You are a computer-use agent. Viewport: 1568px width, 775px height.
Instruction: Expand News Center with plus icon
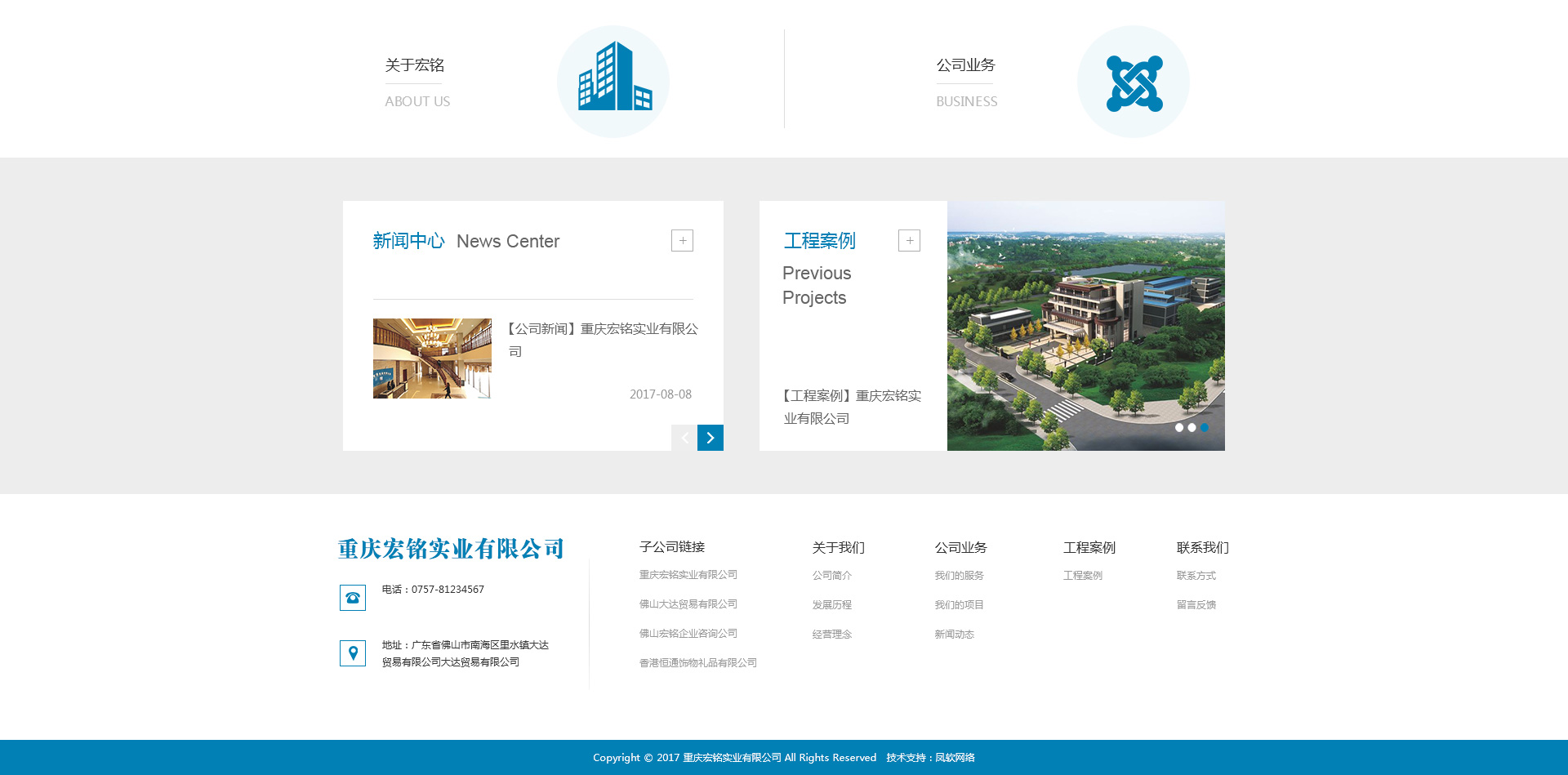[682, 240]
